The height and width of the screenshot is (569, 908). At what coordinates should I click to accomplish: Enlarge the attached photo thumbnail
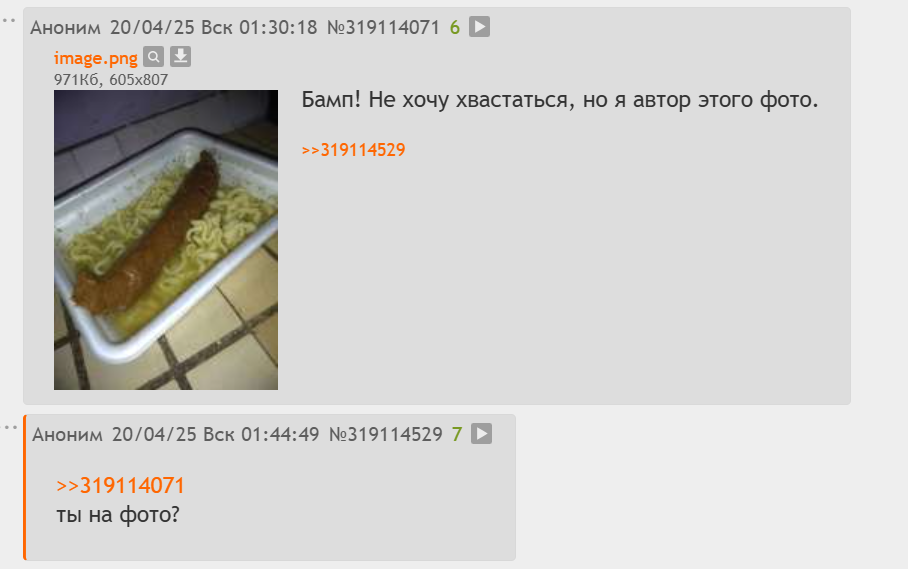[166, 240]
